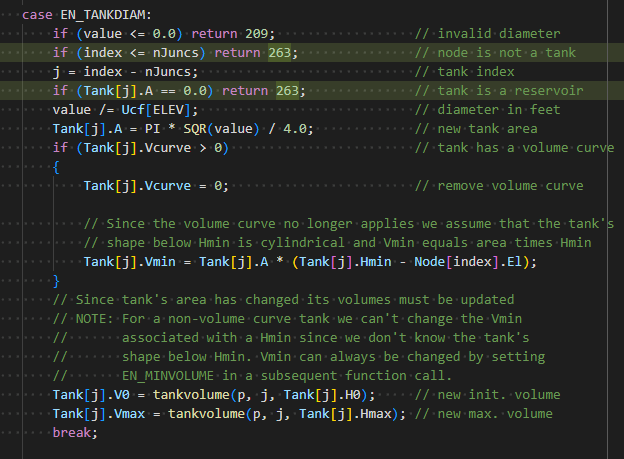The width and height of the screenshot is (624, 459).
Task: Click Vcurve in the if condition
Action: click(168, 148)
